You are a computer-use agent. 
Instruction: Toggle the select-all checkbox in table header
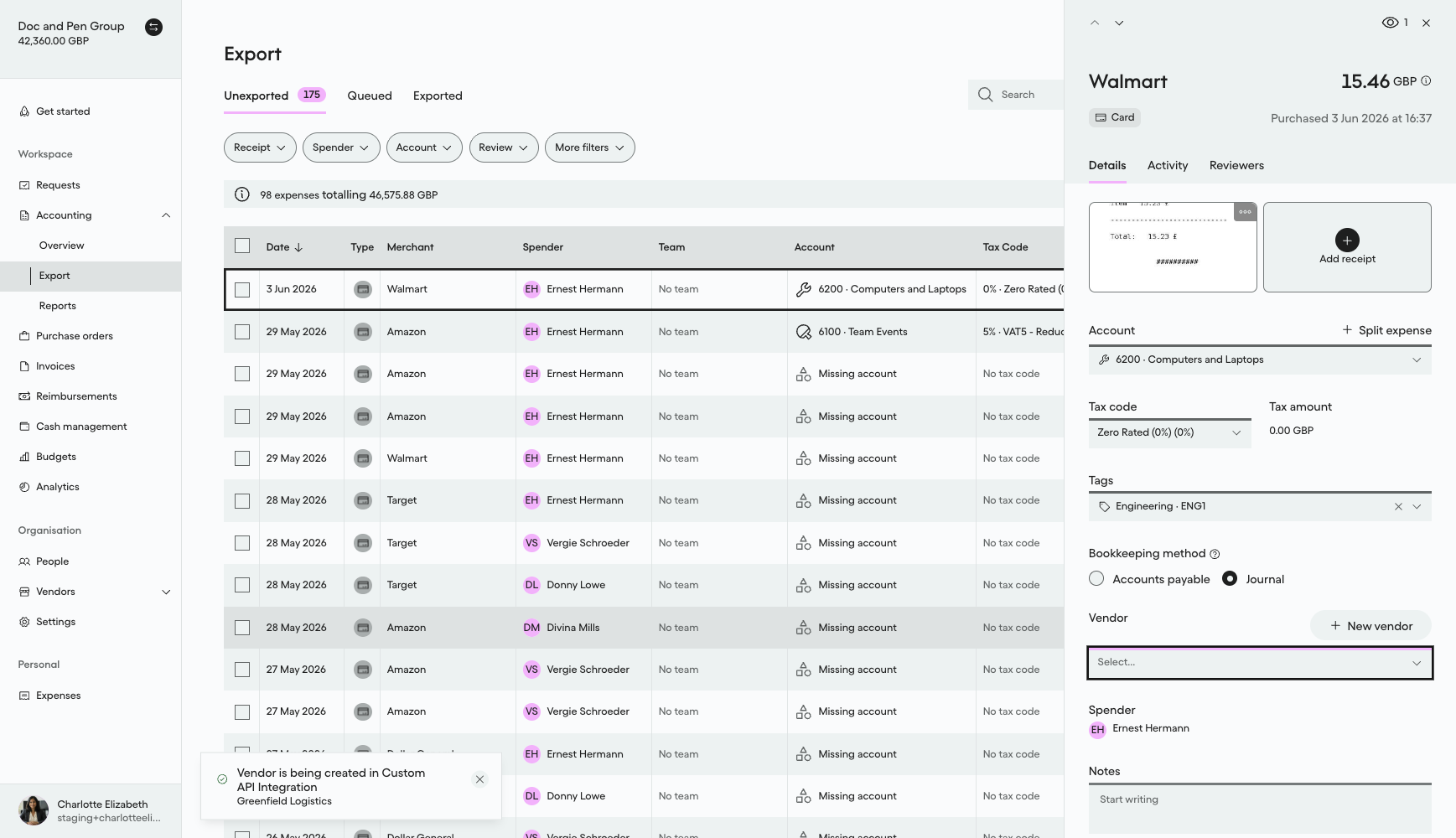tap(242, 246)
